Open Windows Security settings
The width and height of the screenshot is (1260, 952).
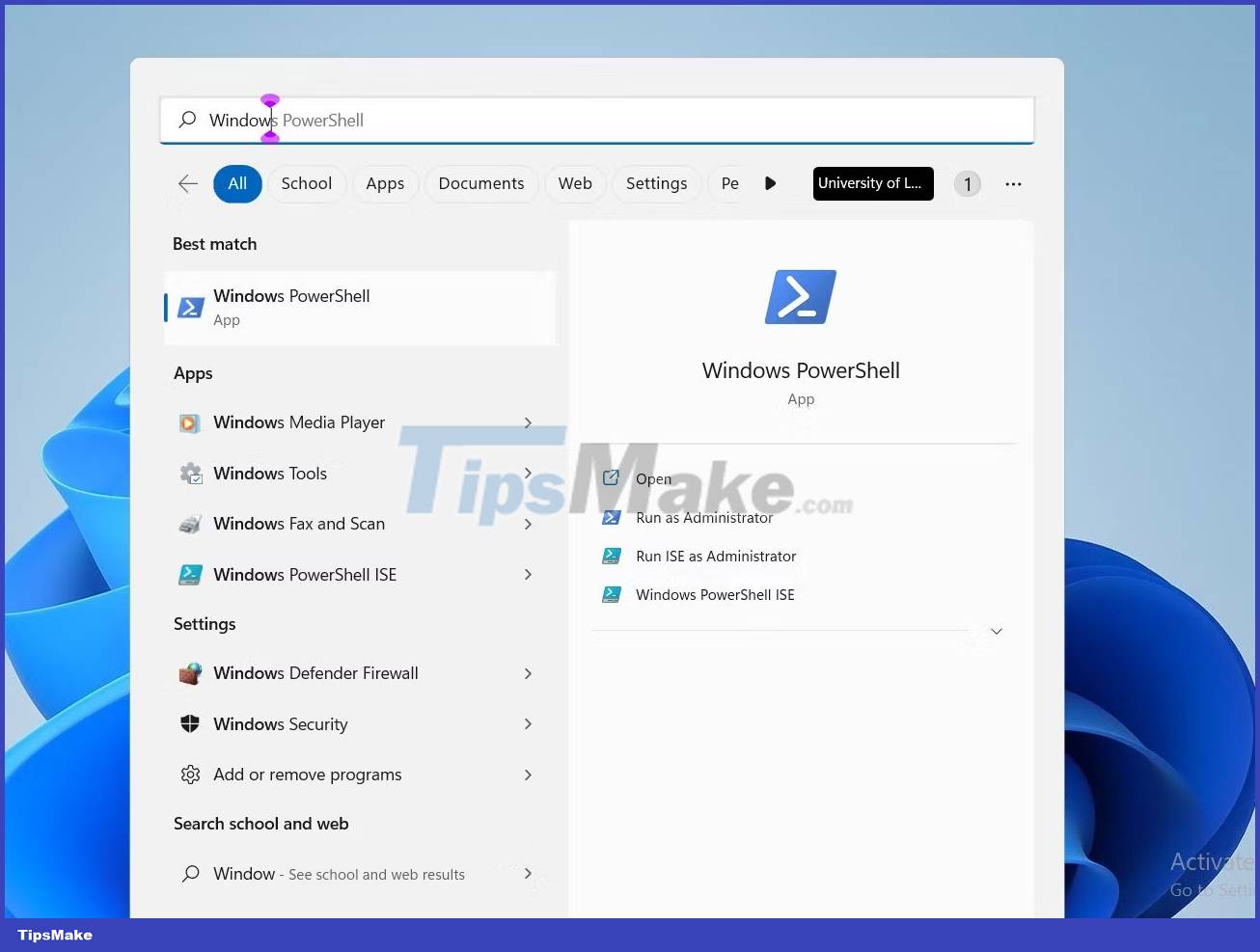(281, 723)
